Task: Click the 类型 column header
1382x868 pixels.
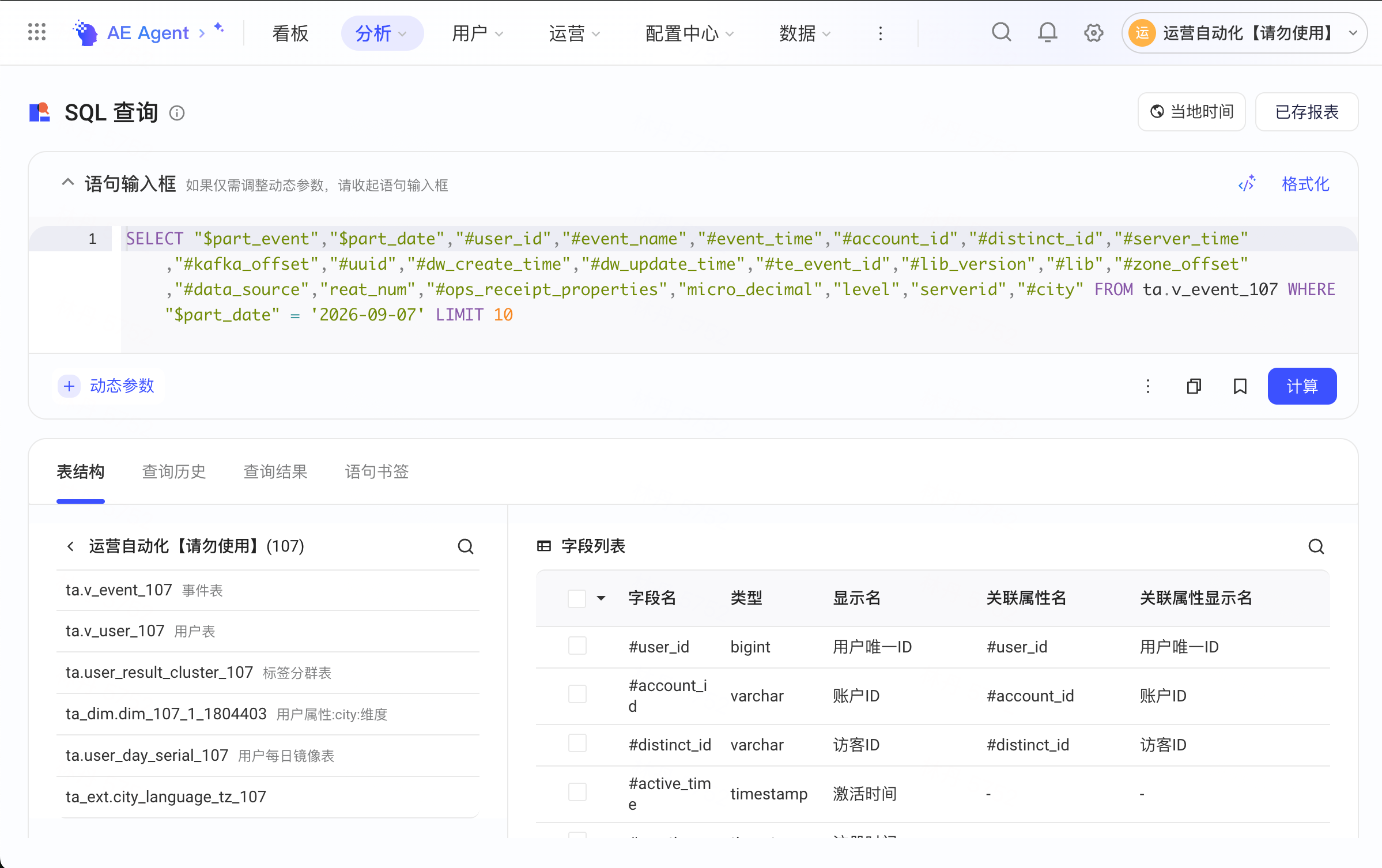Action: tap(746, 598)
